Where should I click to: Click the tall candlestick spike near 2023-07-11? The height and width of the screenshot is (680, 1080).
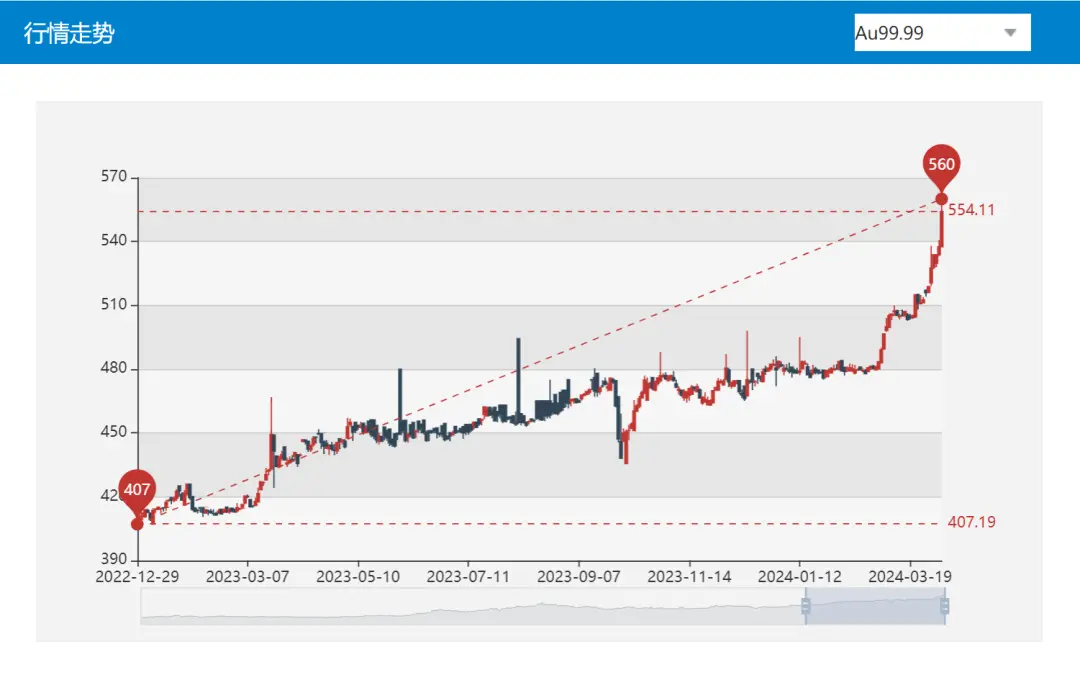click(x=518, y=370)
